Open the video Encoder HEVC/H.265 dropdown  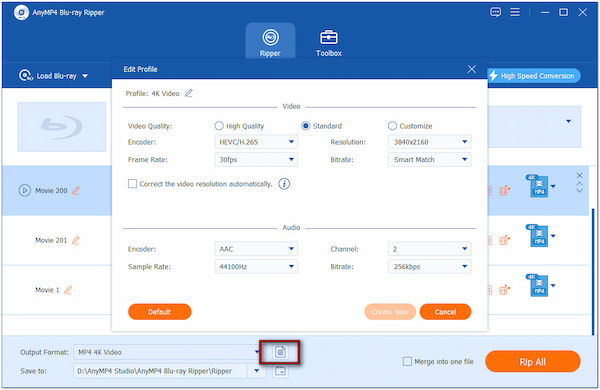[256, 142]
